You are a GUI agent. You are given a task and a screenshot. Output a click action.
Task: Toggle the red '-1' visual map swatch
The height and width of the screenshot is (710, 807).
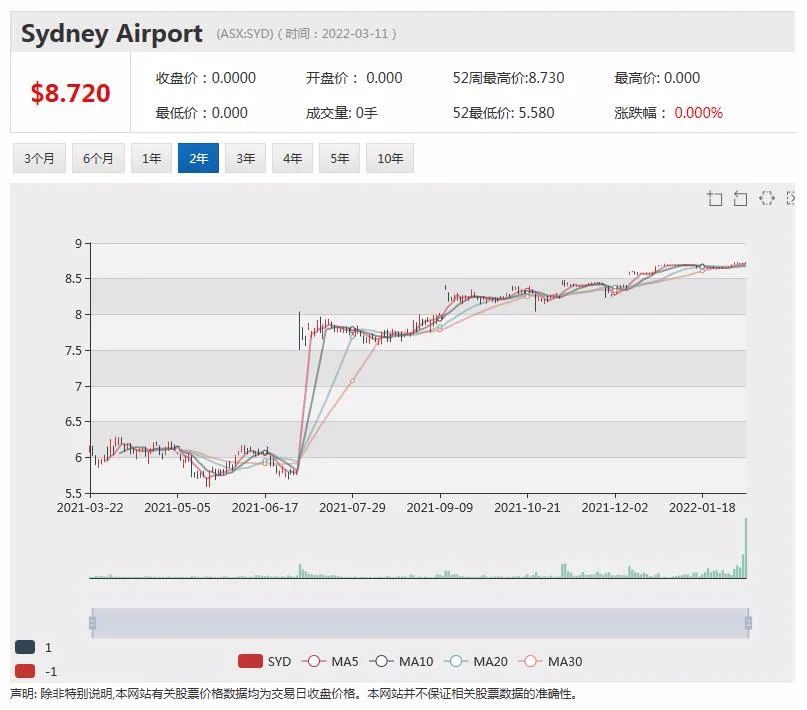point(25,671)
